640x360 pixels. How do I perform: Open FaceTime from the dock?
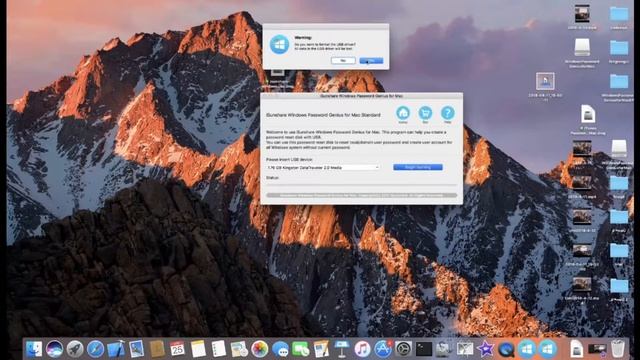(301, 349)
